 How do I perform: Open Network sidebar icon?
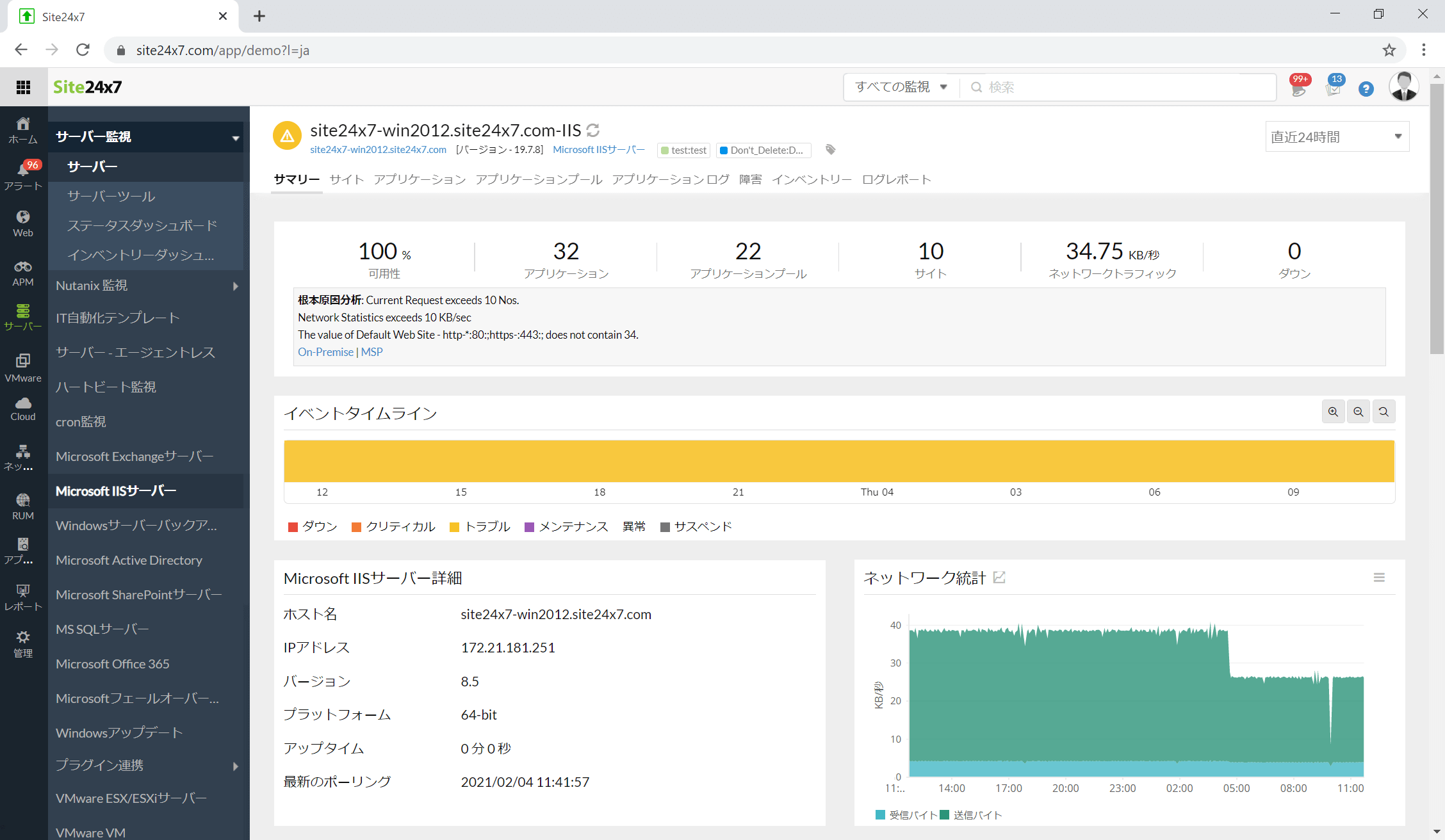pyautogui.click(x=23, y=458)
